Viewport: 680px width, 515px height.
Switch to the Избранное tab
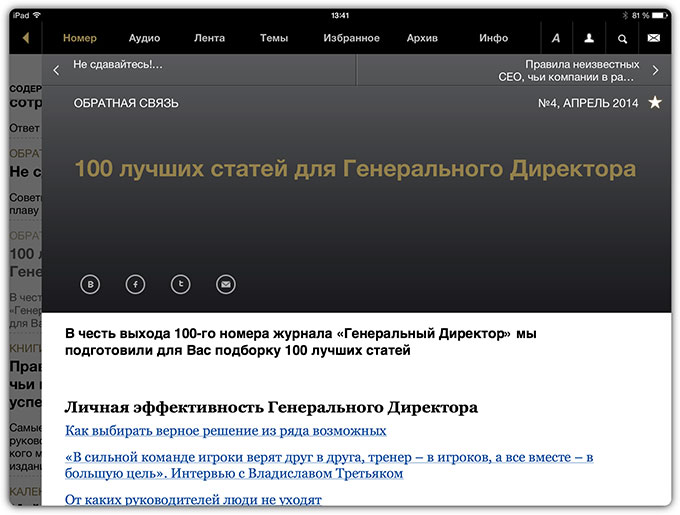pyautogui.click(x=351, y=38)
